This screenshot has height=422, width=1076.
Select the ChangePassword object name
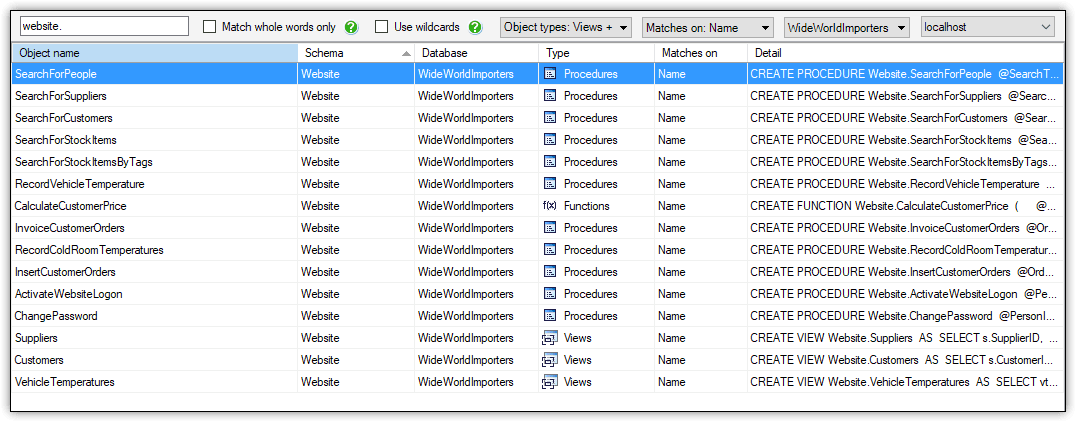click(56, 316)
